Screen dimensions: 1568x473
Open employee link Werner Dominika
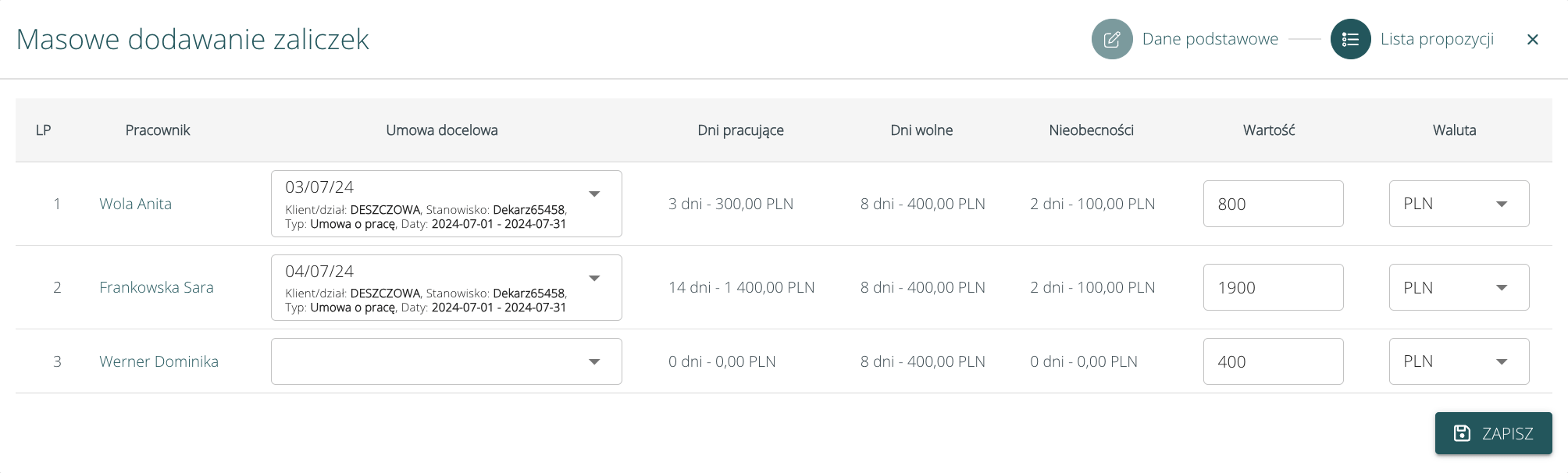[159, 361]
